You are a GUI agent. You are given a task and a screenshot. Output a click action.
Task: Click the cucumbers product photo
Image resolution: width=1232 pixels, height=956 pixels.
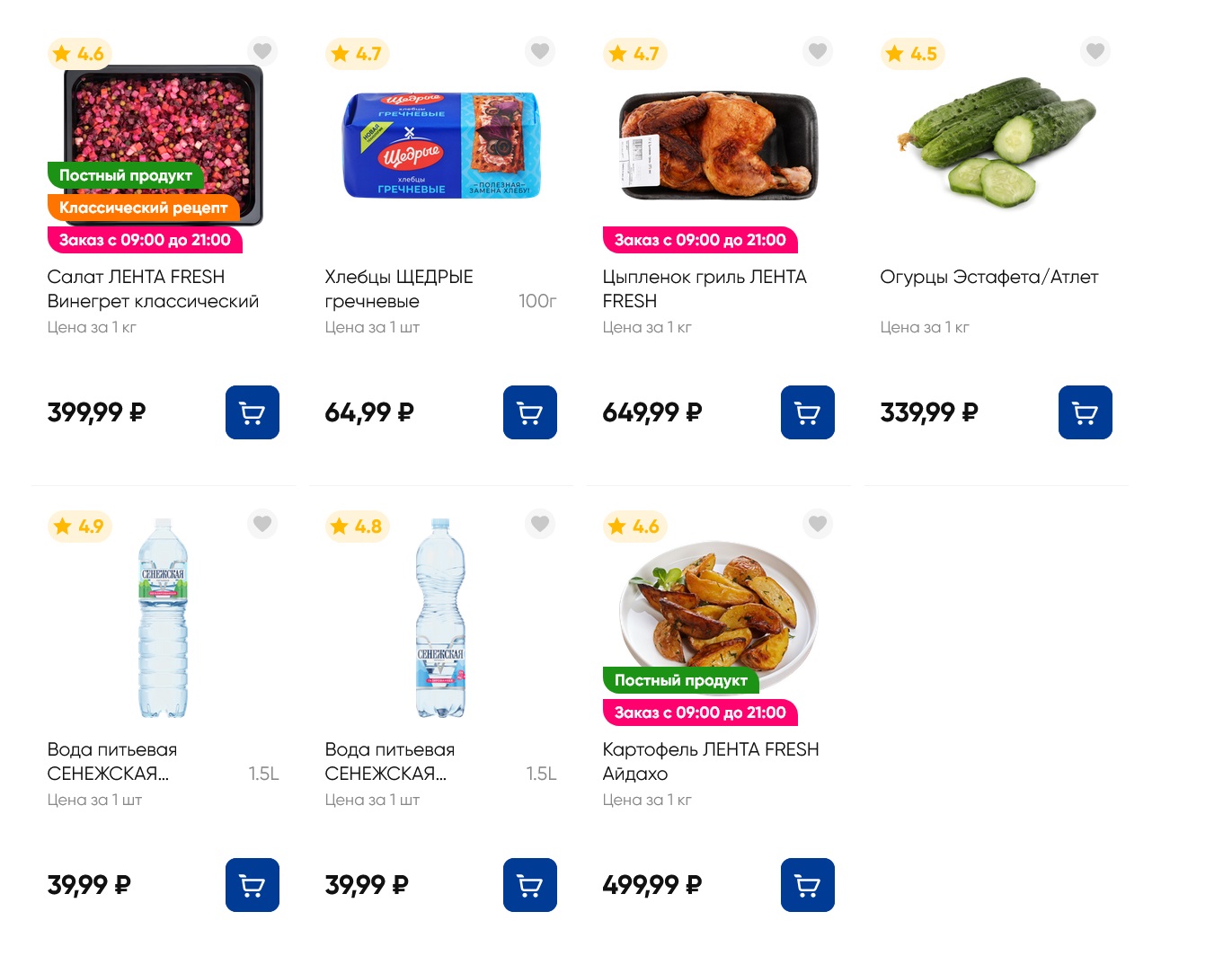point(996,139)
